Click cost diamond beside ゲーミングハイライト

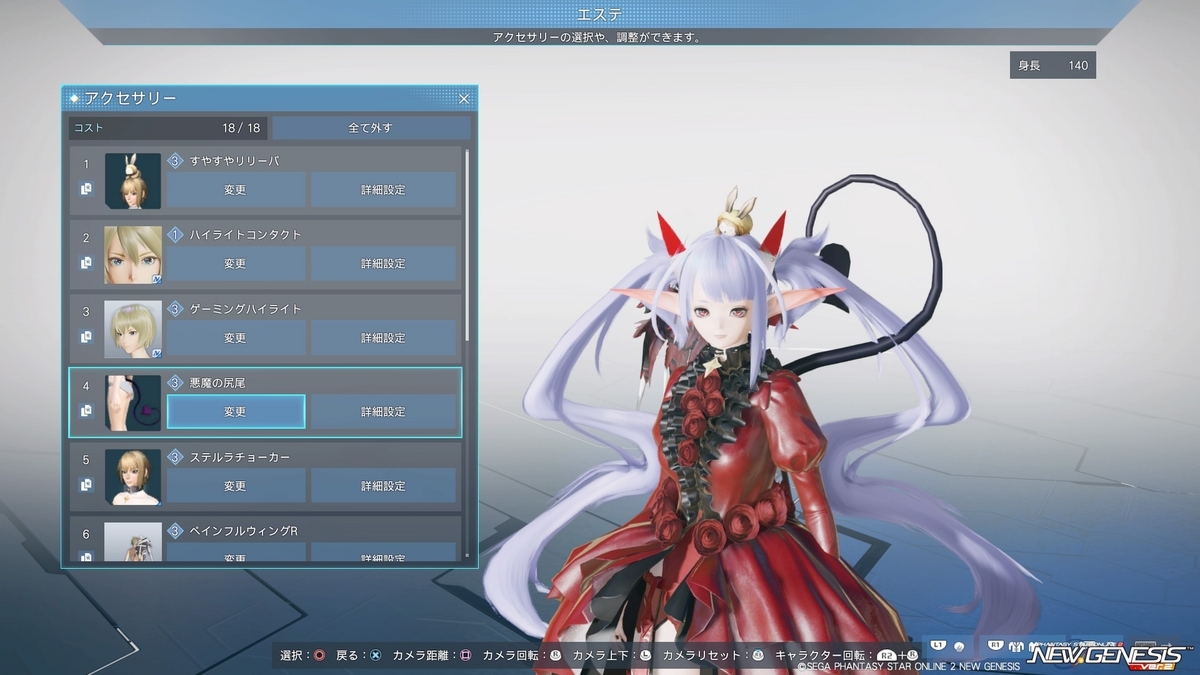click(175, 309)
